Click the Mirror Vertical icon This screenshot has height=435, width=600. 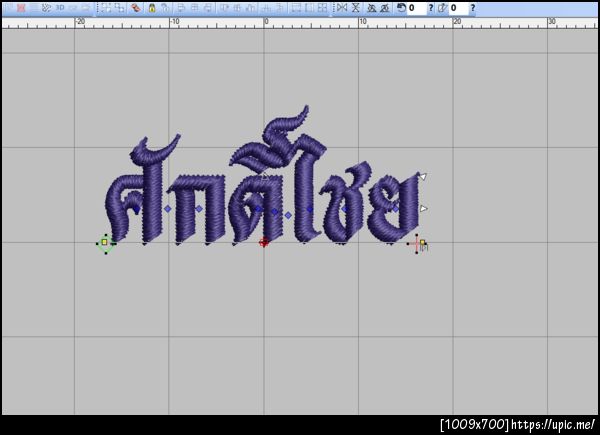(355, 8)
